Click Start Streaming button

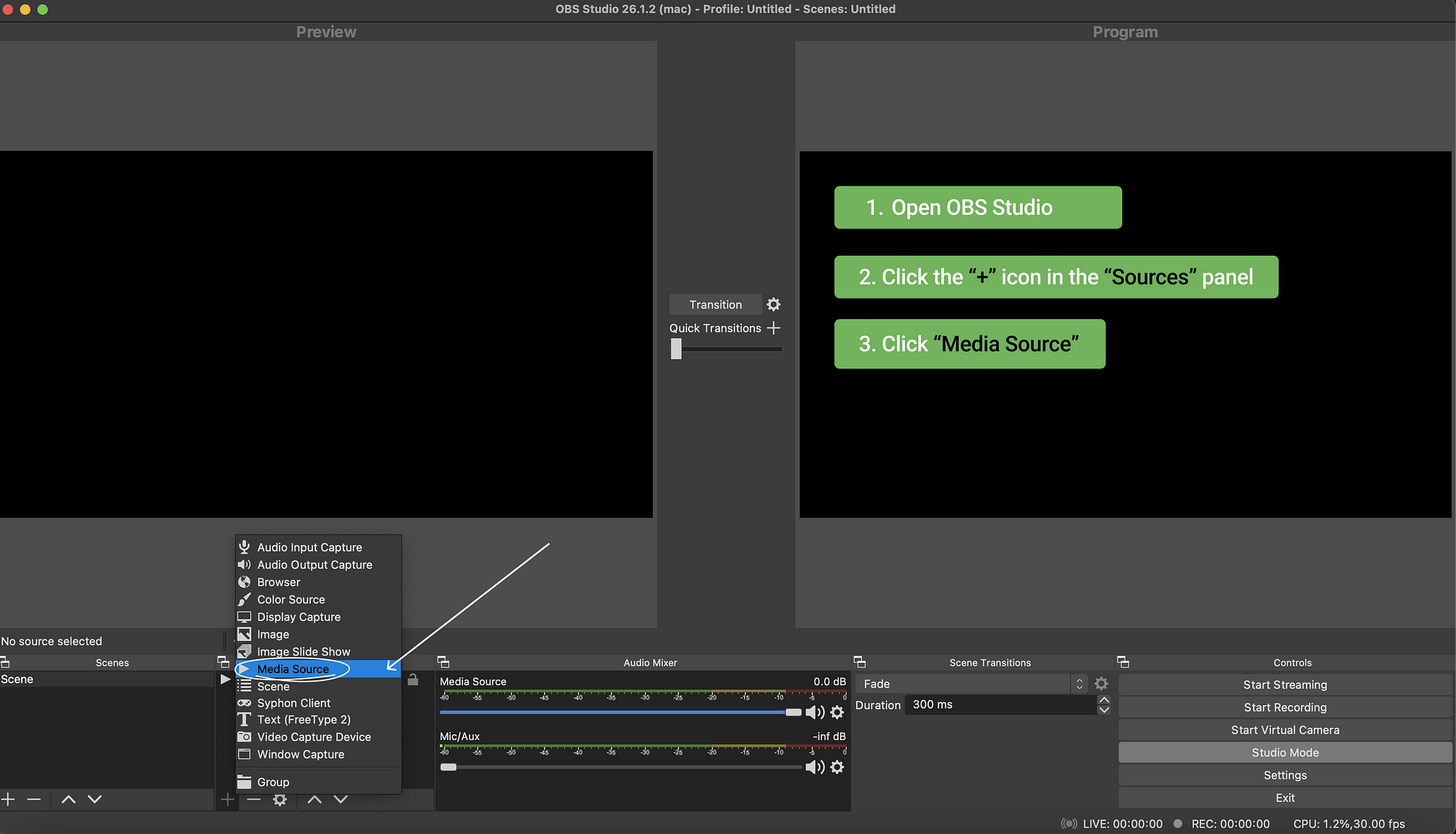[x=1285, y=685]
